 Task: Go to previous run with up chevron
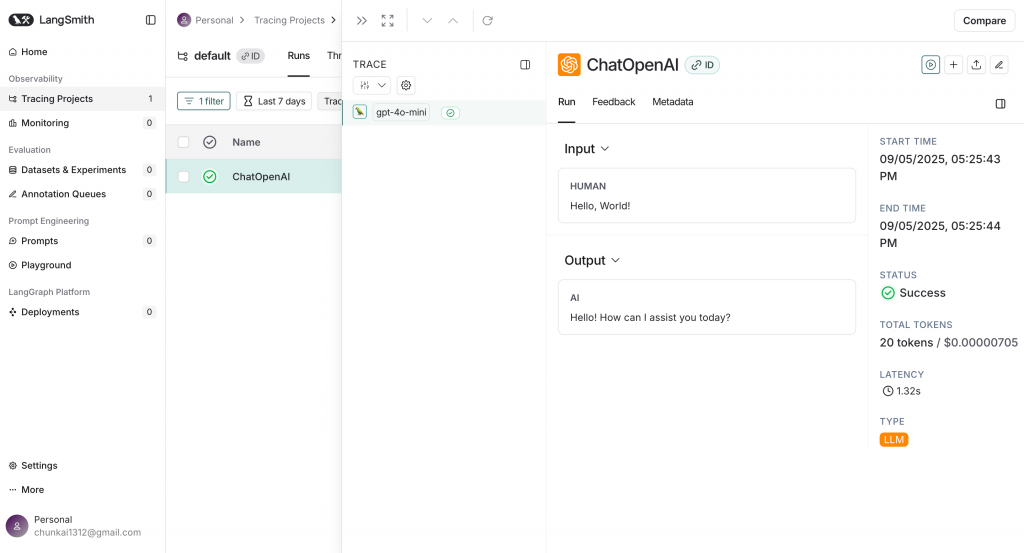point(453,21)
